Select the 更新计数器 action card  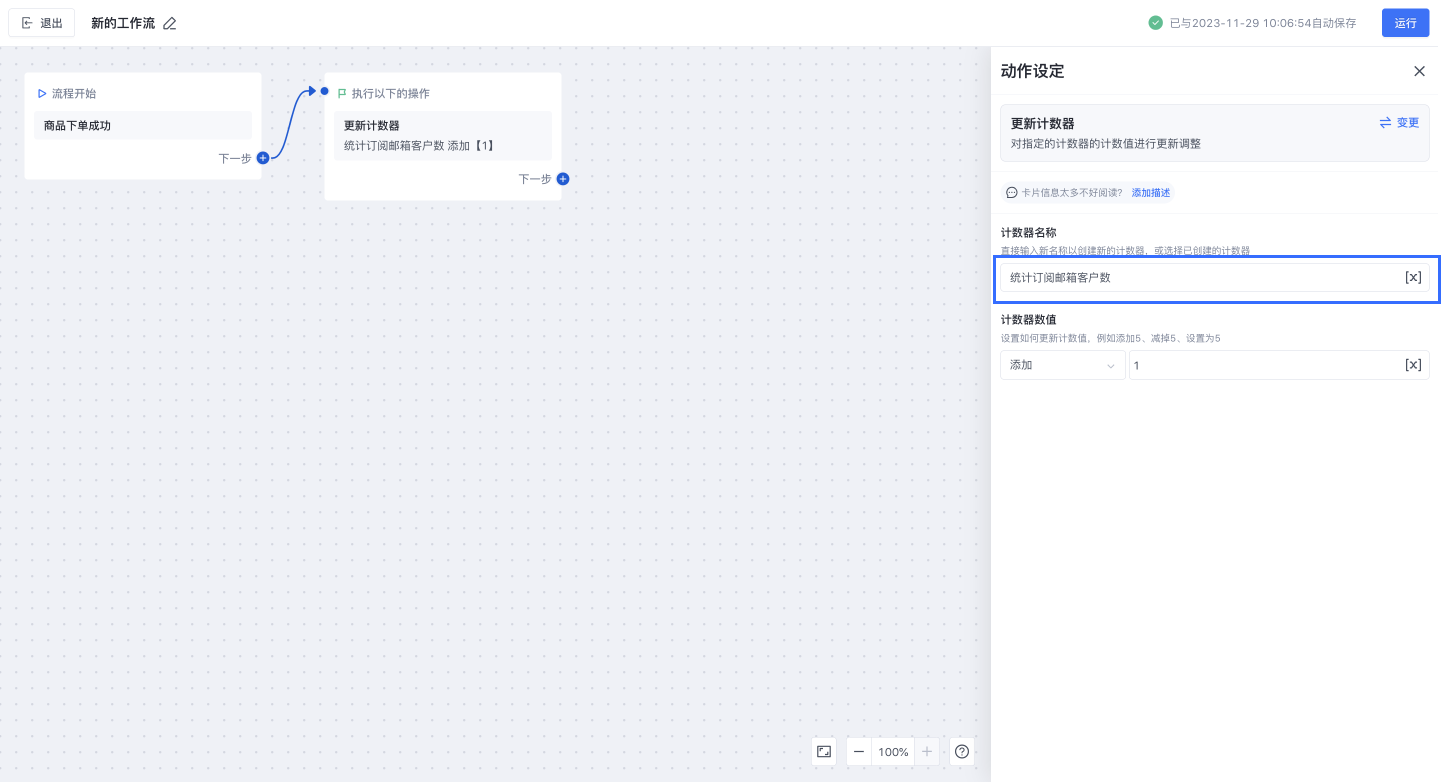tap(442, 136)
